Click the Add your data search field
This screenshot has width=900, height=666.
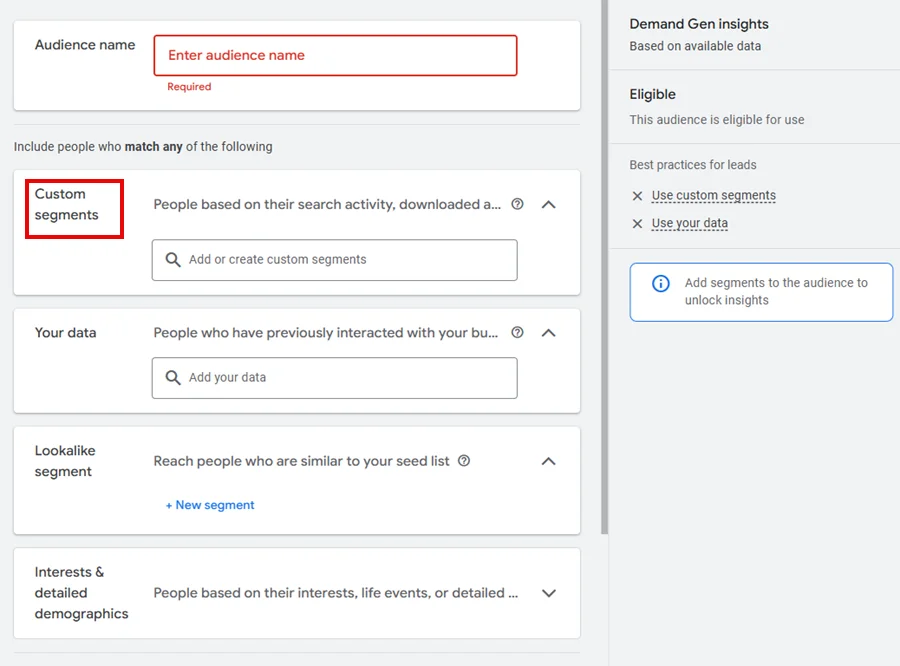(345, 378)
